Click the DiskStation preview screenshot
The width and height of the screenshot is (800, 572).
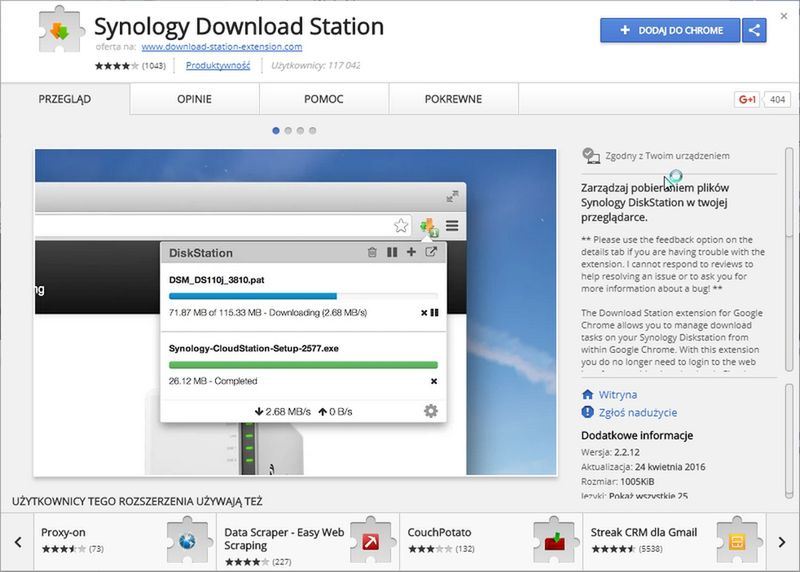295,312
